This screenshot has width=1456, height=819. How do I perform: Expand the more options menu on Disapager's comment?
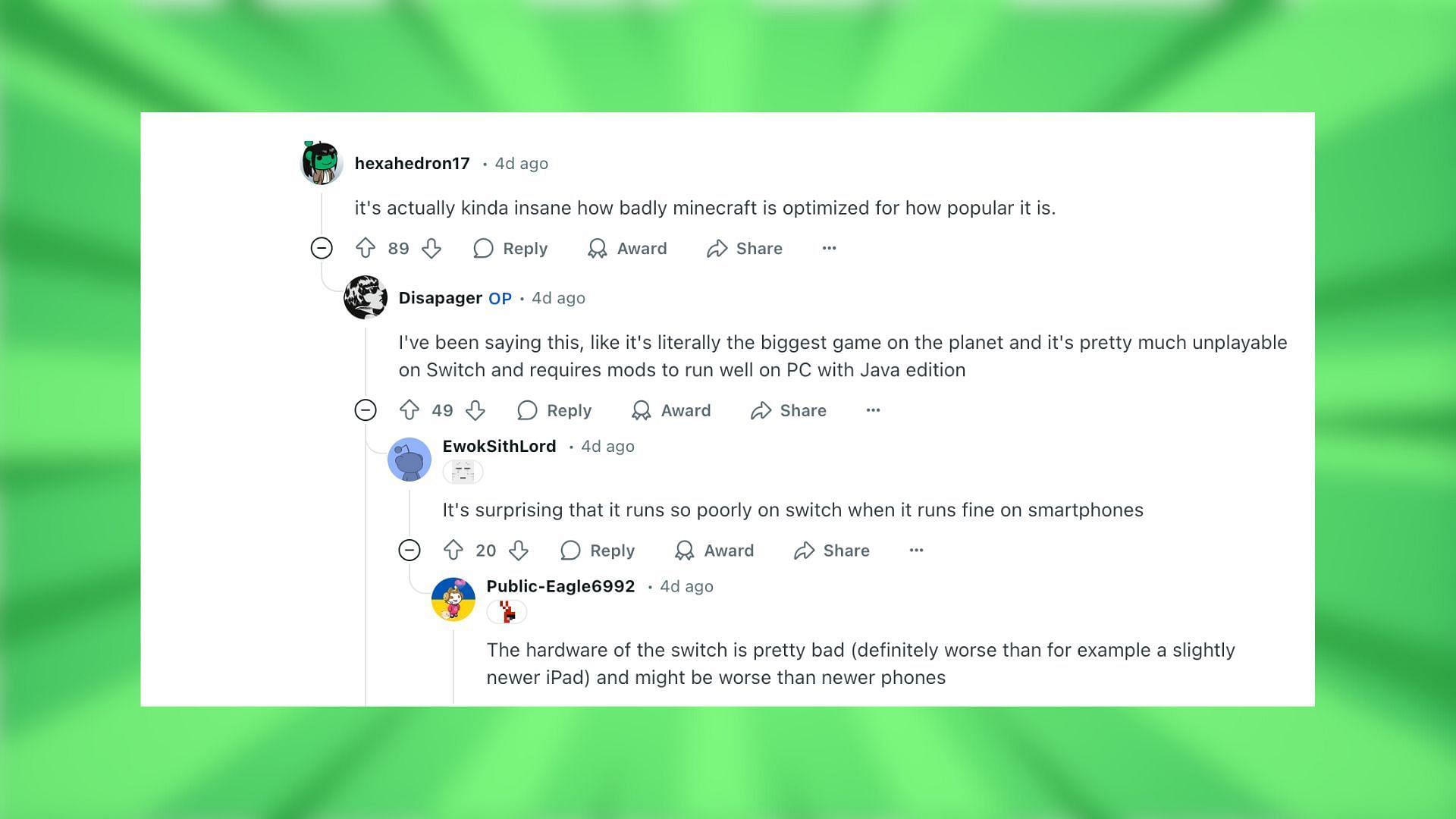point(873,409)
